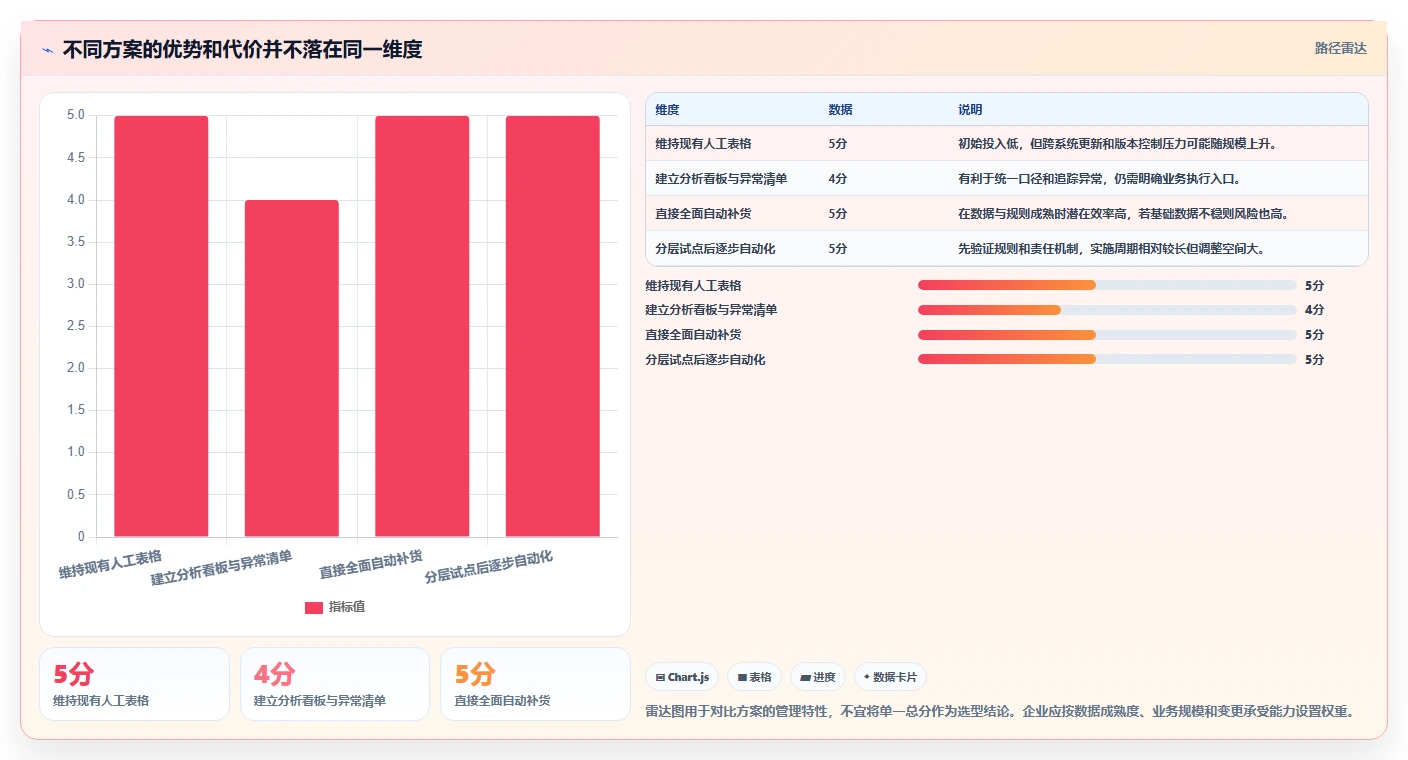Click the 2.5 y-axis tick label
Screen dimensions: 1408x760
76,326
